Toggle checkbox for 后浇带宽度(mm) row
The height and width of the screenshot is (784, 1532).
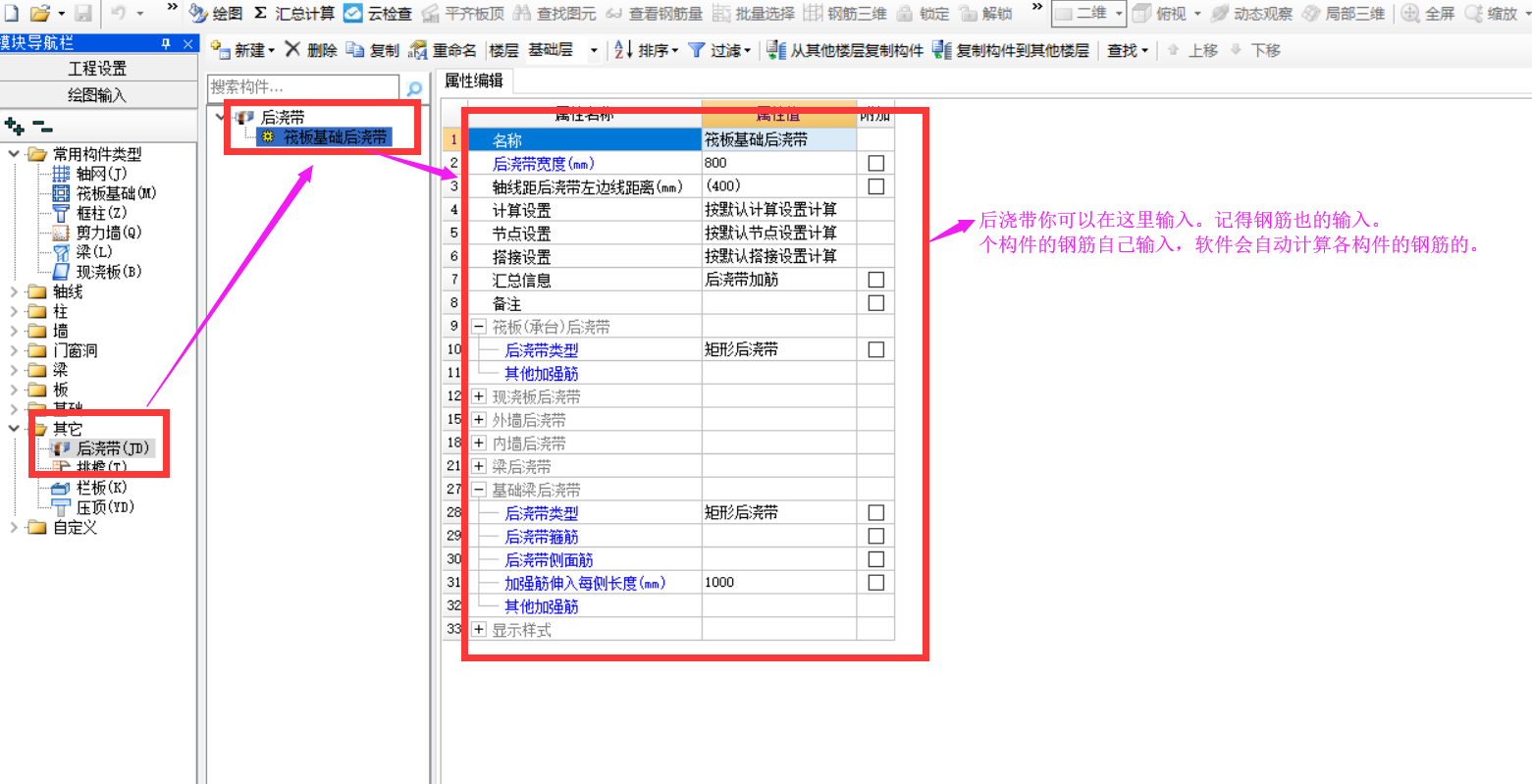point(876,163)
